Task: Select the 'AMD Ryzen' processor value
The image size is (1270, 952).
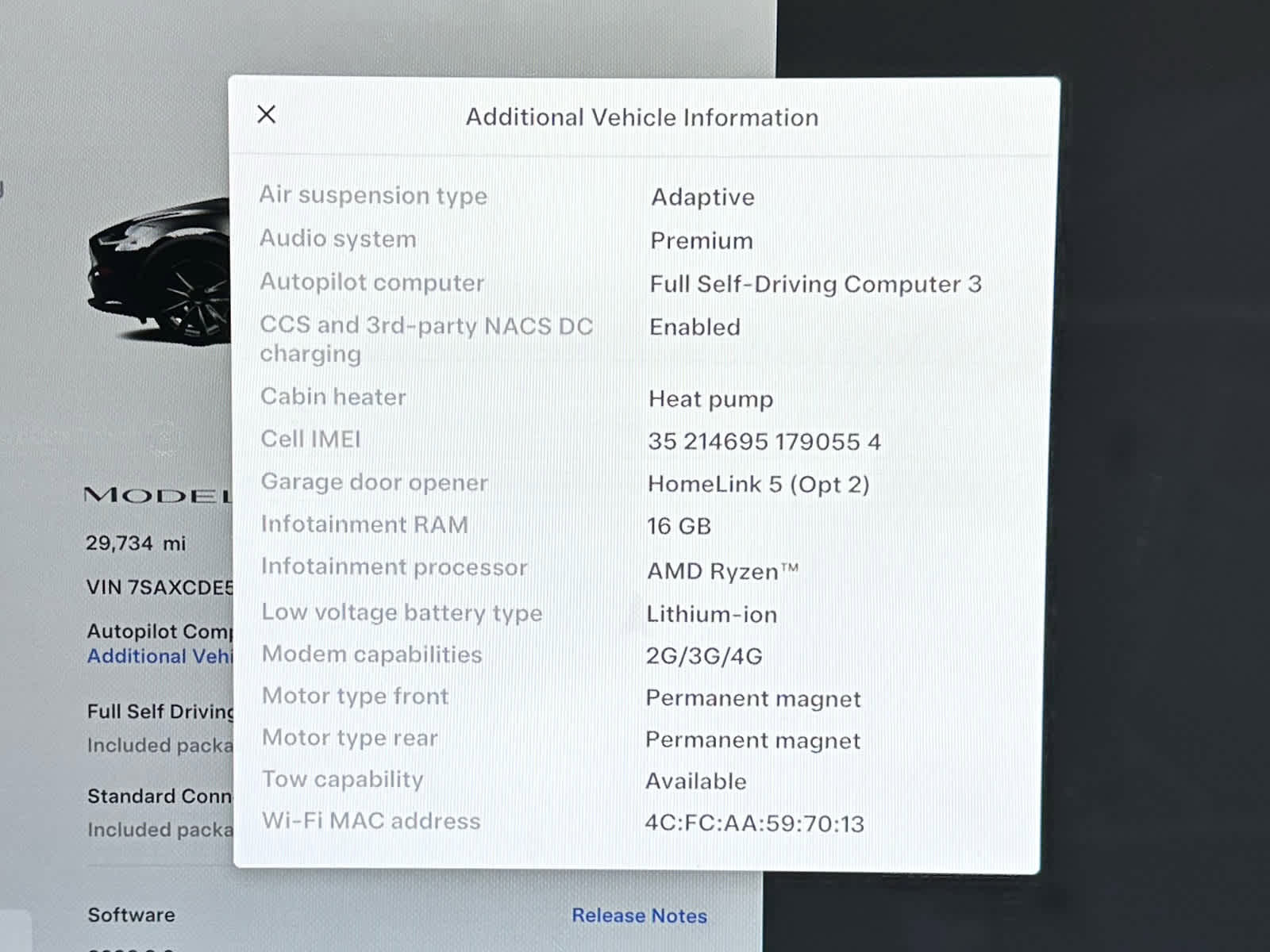Action: (722, 571)
